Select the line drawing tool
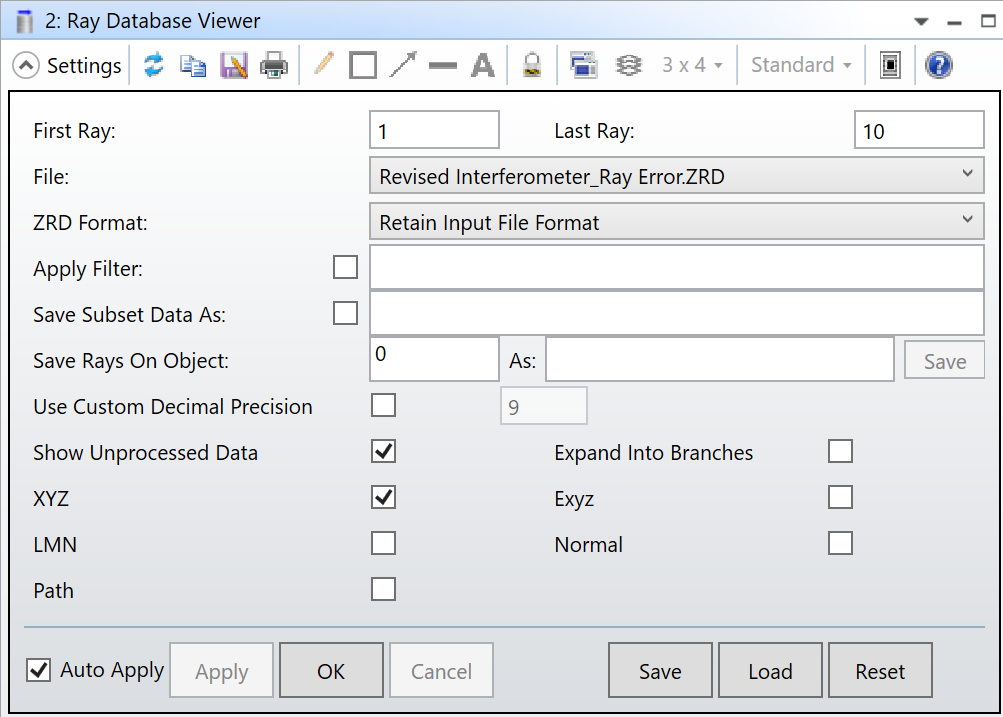1003x717 pixels. pos(443,65)
